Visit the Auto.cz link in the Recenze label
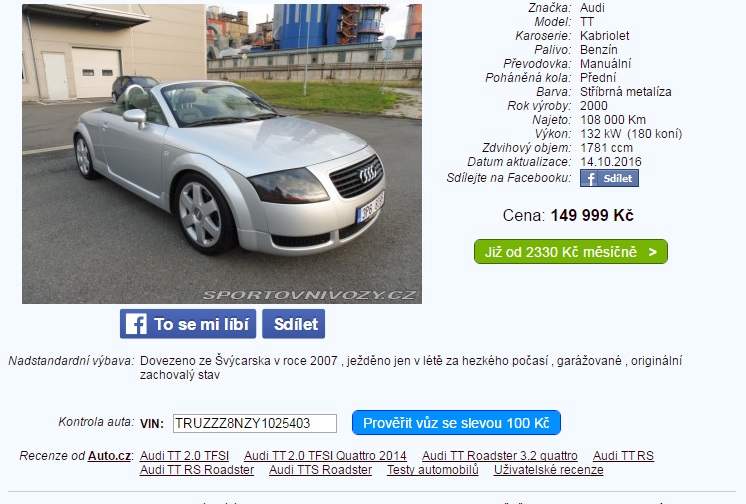This screenshot has height=504, width=746. [109, 455]
